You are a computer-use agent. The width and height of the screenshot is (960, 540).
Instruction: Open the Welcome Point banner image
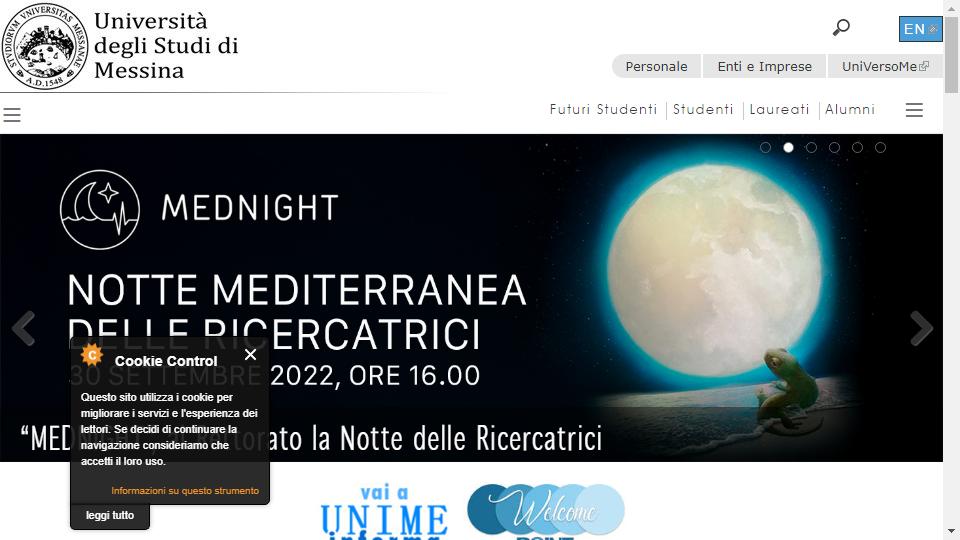coord(546,512)
